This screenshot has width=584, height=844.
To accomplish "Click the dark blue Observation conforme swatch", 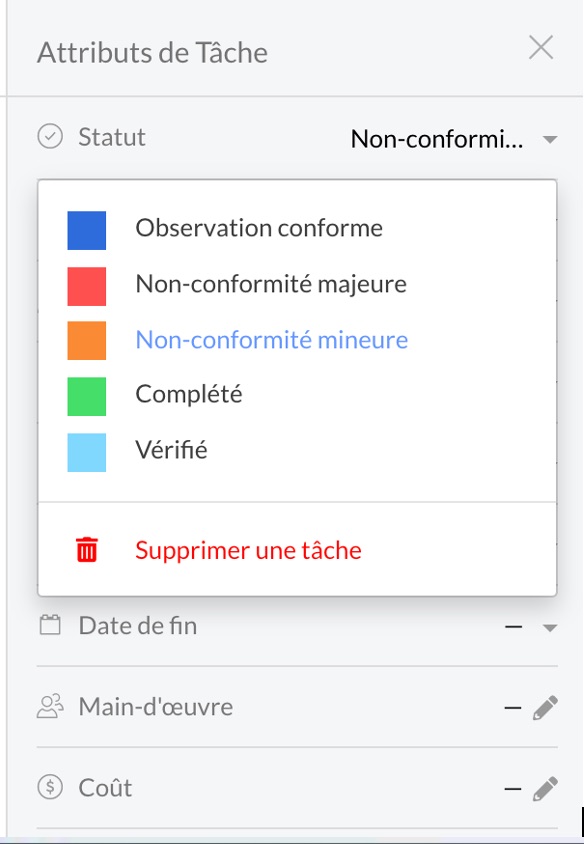I will click(x=87, y=230).
